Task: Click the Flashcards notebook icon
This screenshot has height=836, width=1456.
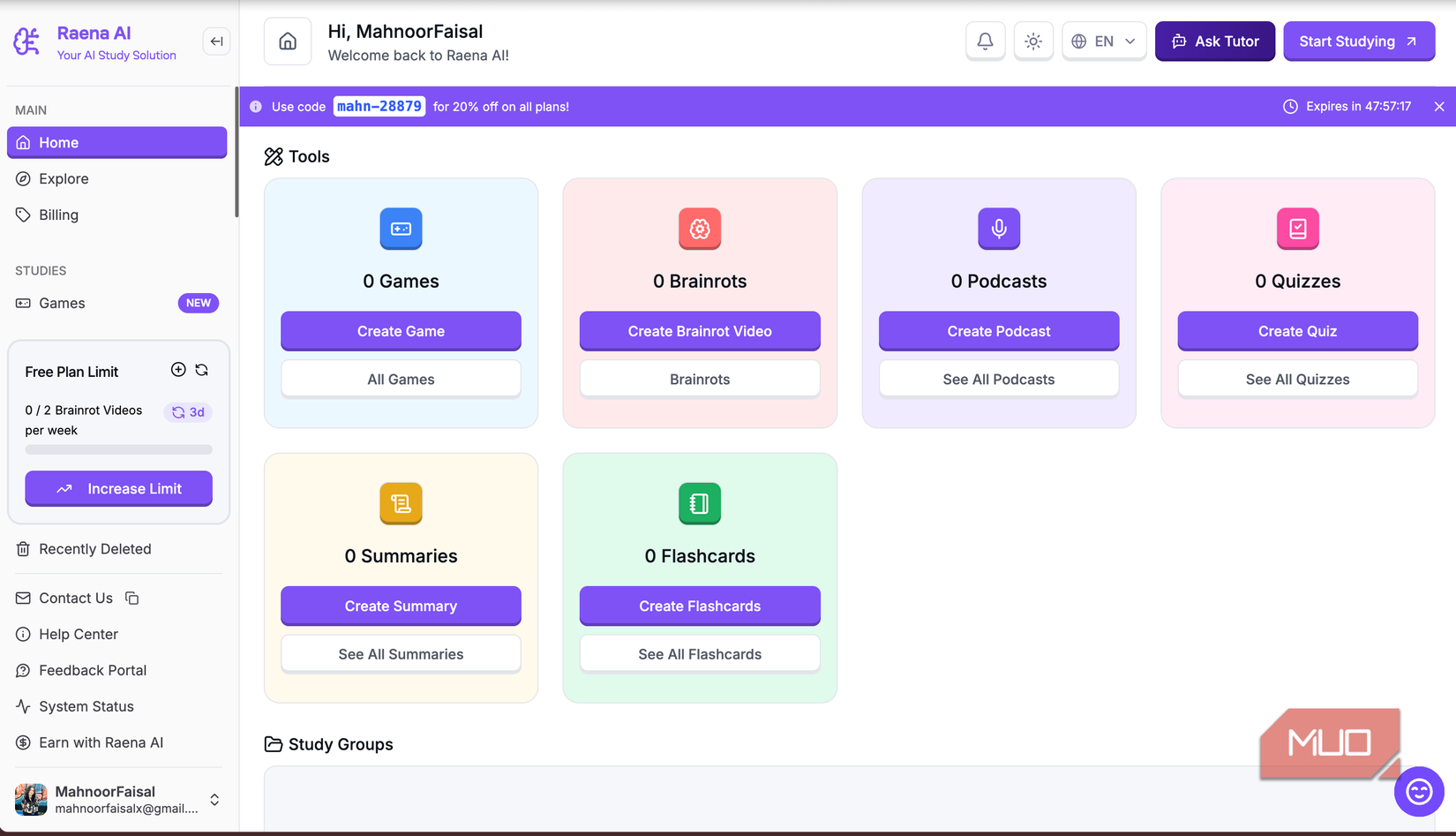Action: 700,503
